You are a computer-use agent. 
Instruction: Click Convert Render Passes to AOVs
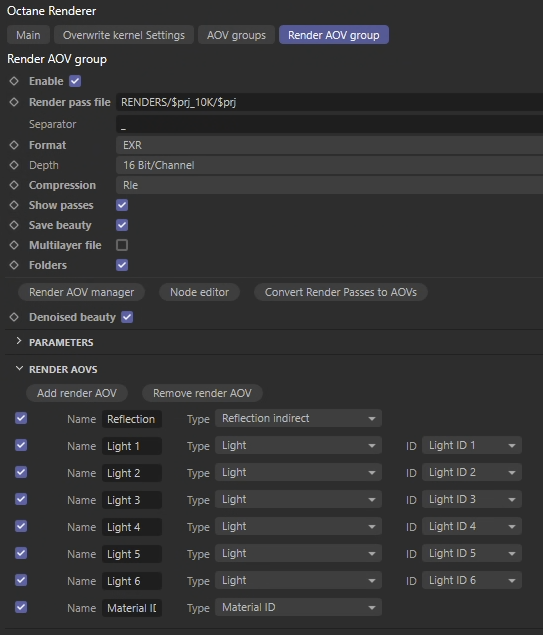341,292
